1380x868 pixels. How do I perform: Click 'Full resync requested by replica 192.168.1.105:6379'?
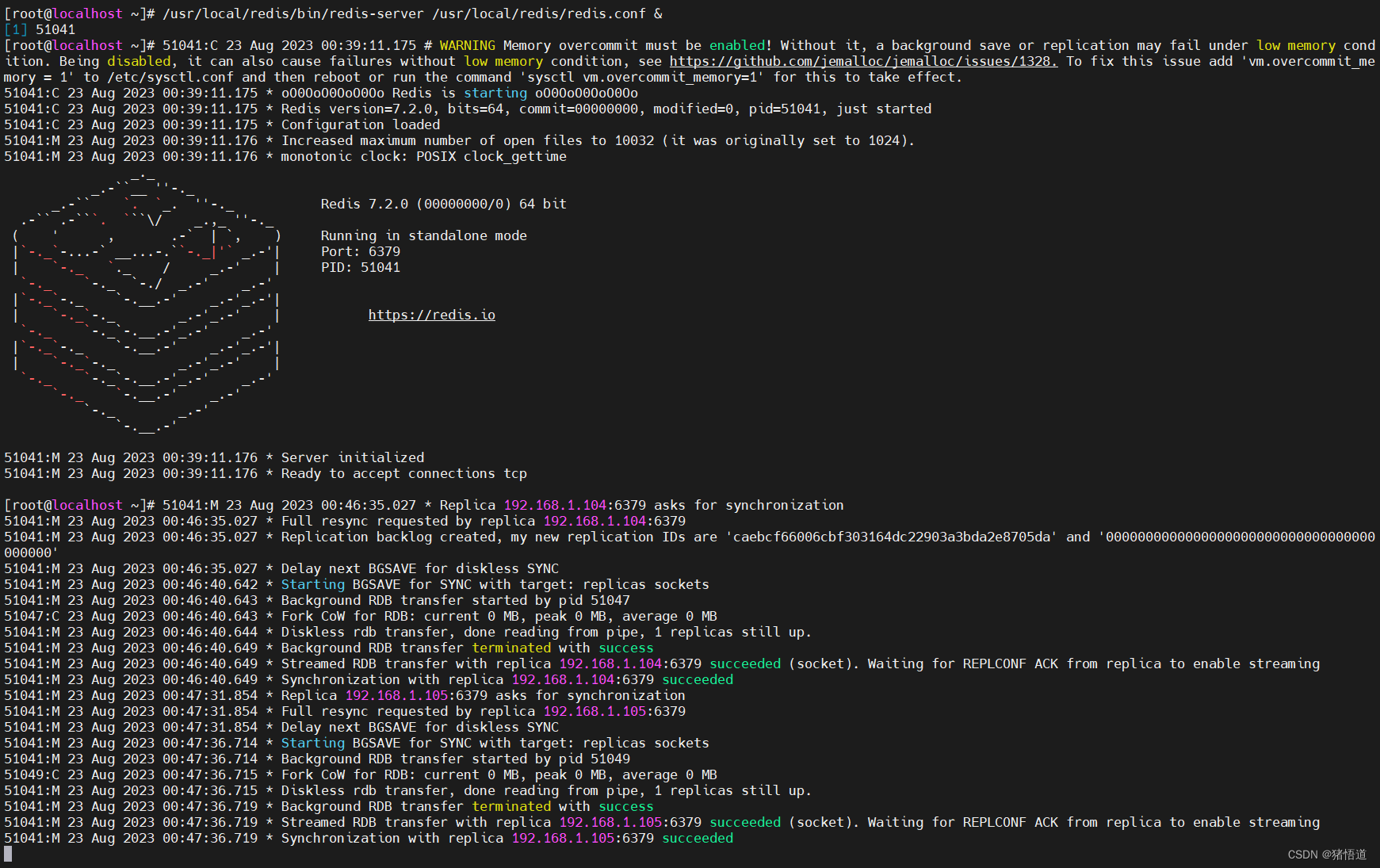484,711
